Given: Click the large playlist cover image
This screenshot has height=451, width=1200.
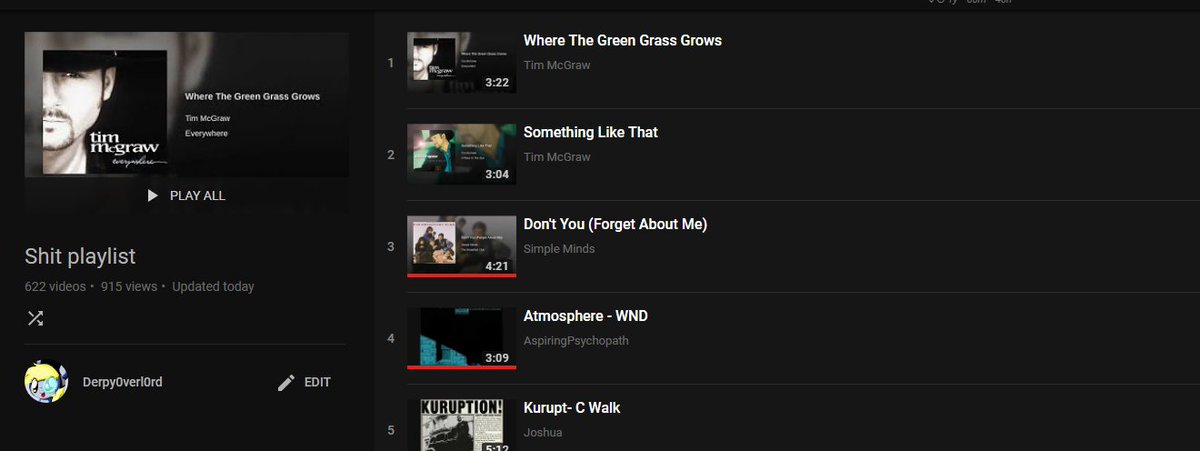Looking at the screenshot, I should click(x=187, y=104).
